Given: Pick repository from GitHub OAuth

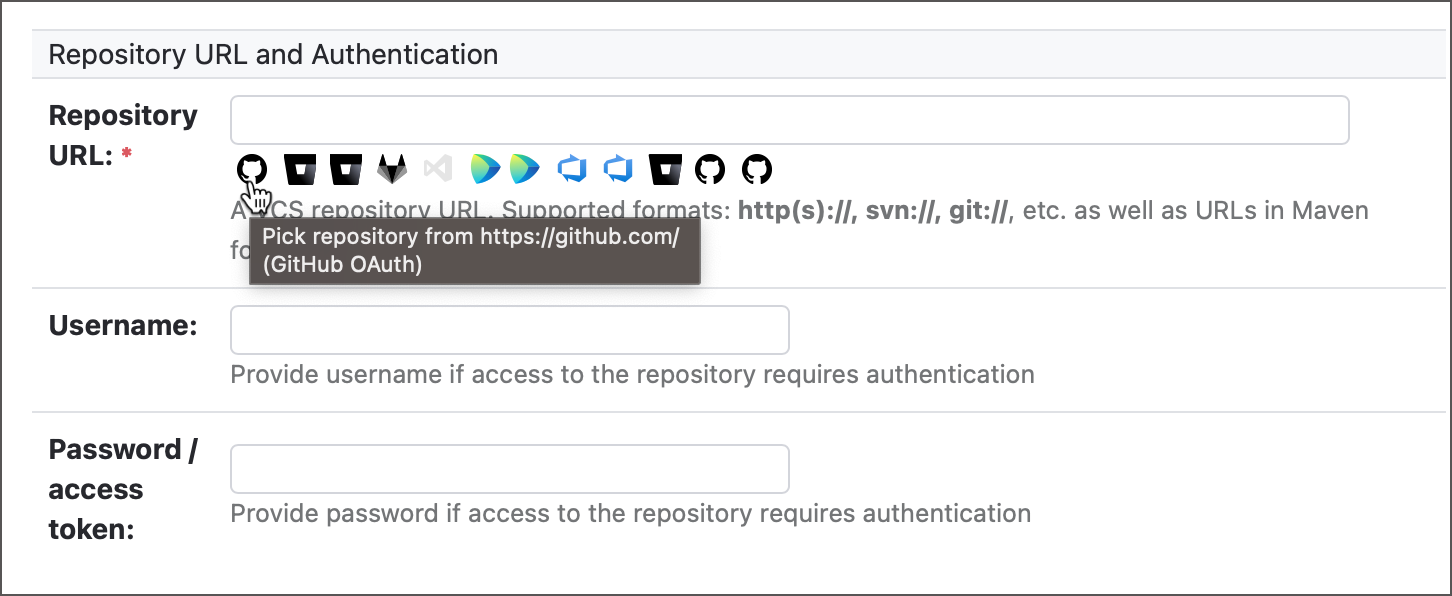Looking at the screenshot, I should click(250, 168).
